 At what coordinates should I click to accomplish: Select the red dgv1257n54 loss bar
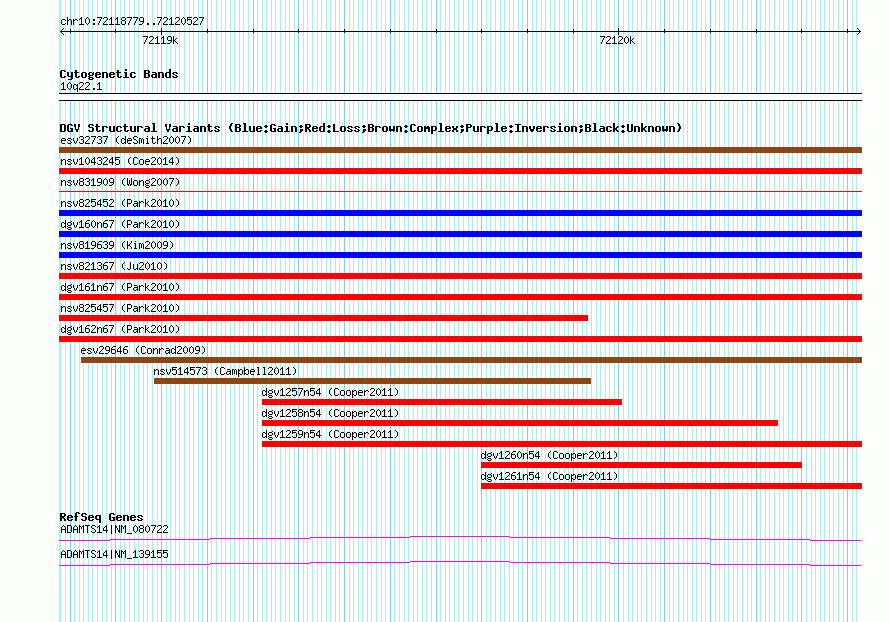(442, 402)
